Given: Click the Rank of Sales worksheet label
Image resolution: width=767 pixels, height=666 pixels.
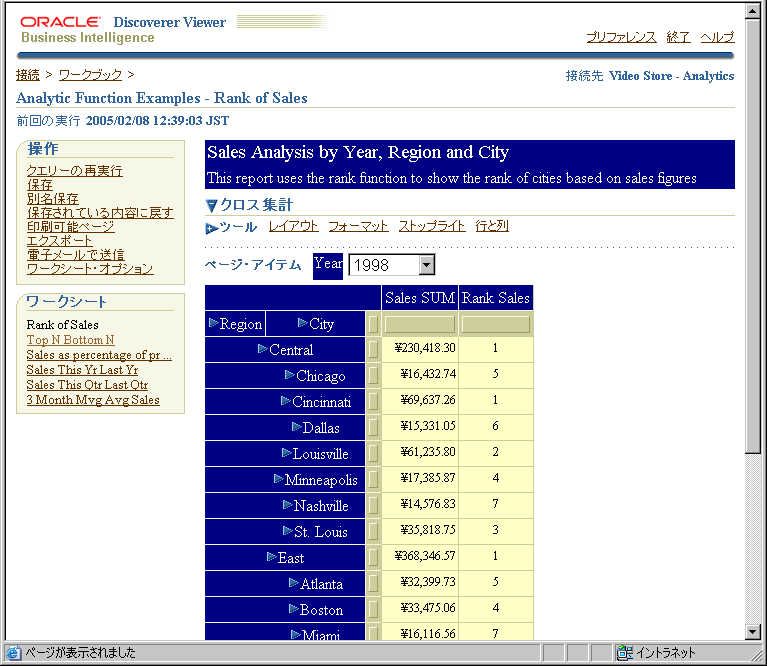Looking at the screenshot, I should coord(63,325).
